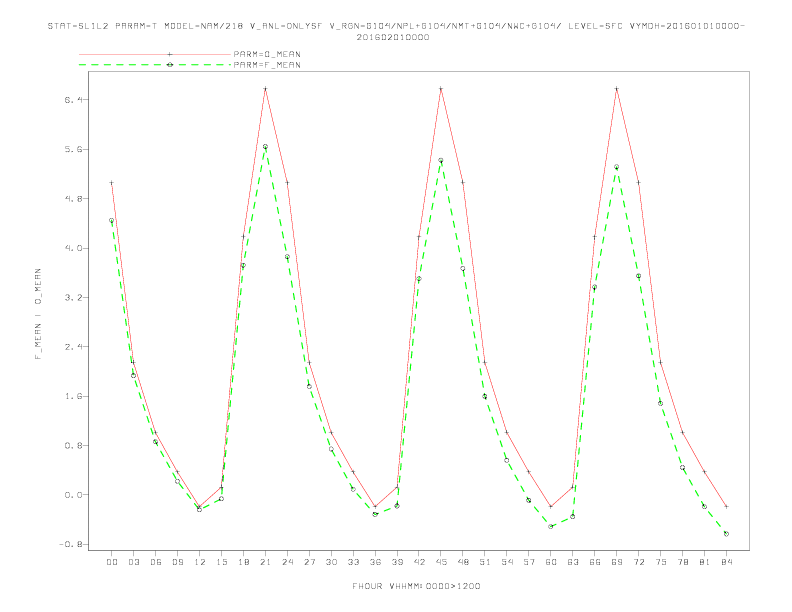The width and height of the screenshot is (792, 612).
Task: Click the green dashed legend line sample
Action: [155, 65]
